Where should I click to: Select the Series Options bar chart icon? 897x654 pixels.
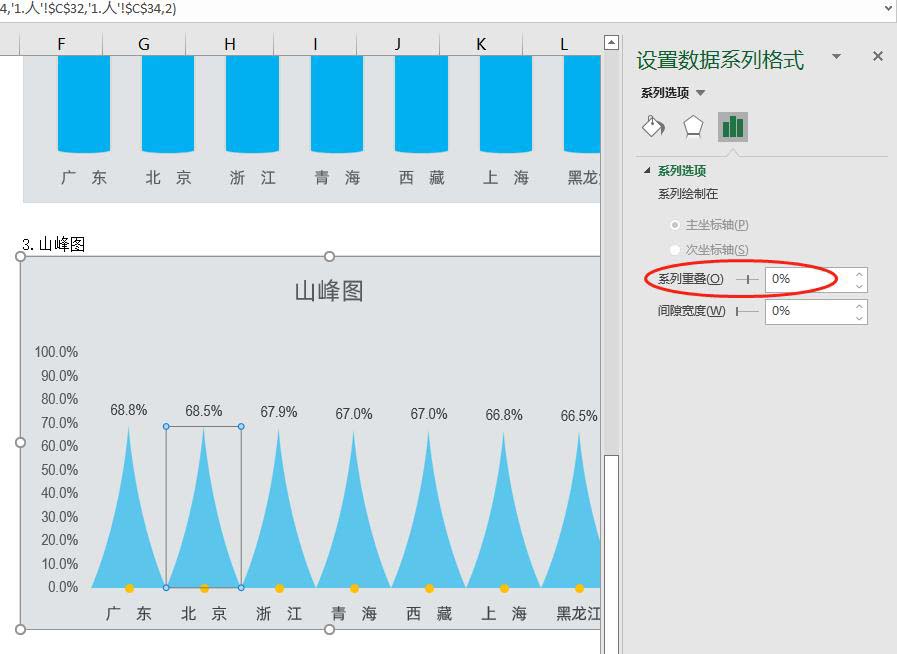click(x=733, y=126)
